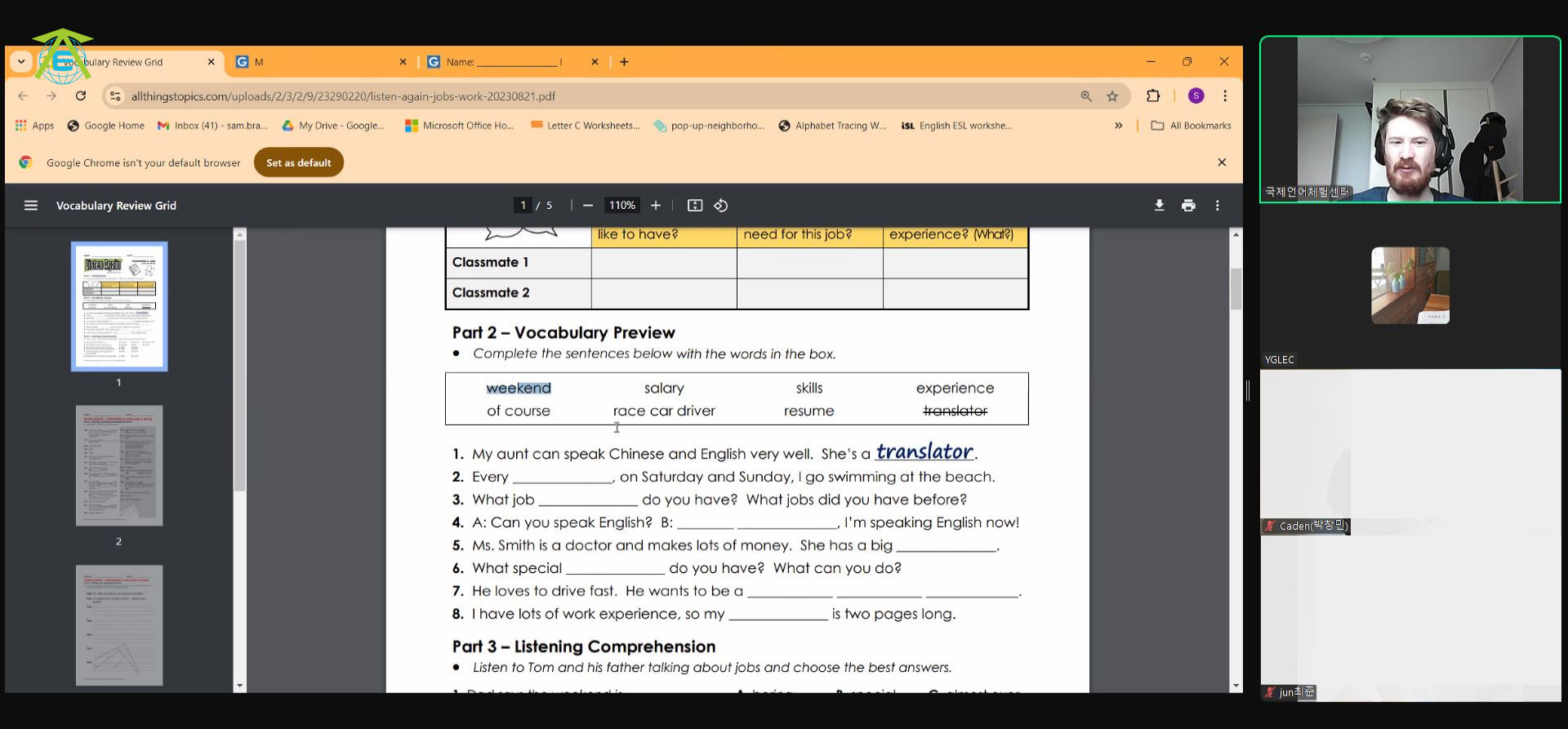Select page 2 thumbnail in sidebar
The image size is (1568, 729).
point(119,465)
